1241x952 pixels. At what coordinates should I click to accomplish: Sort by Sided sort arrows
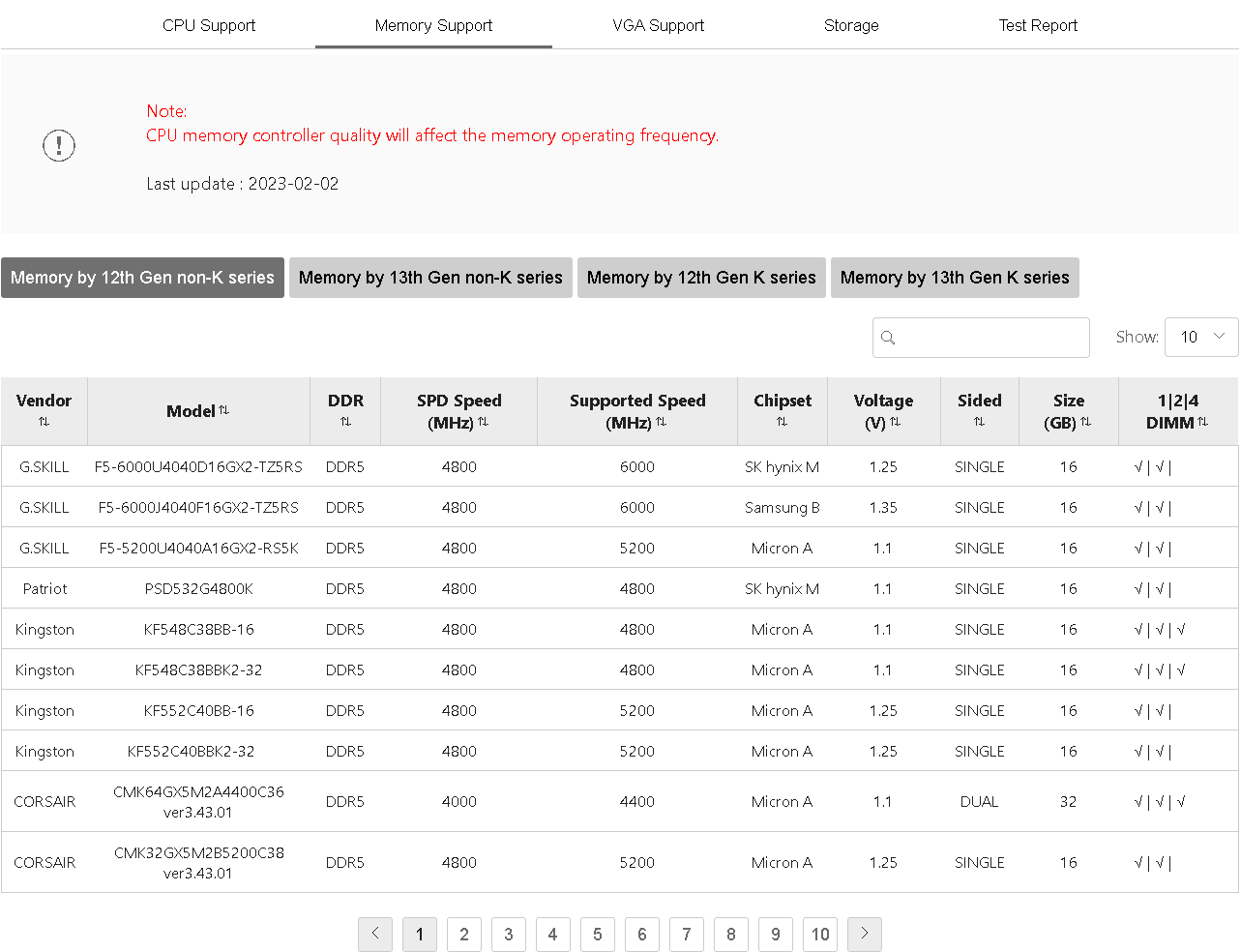[979, 422]
